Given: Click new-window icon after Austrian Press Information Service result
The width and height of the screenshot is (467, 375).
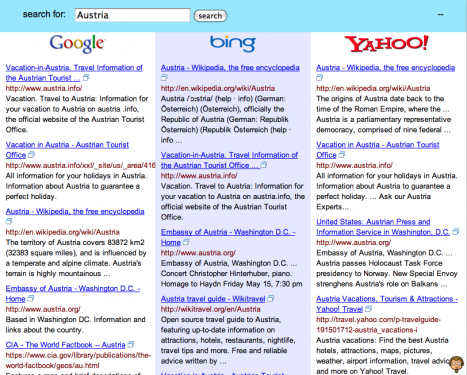Looking at the screenshot, I should pos(455,232).
